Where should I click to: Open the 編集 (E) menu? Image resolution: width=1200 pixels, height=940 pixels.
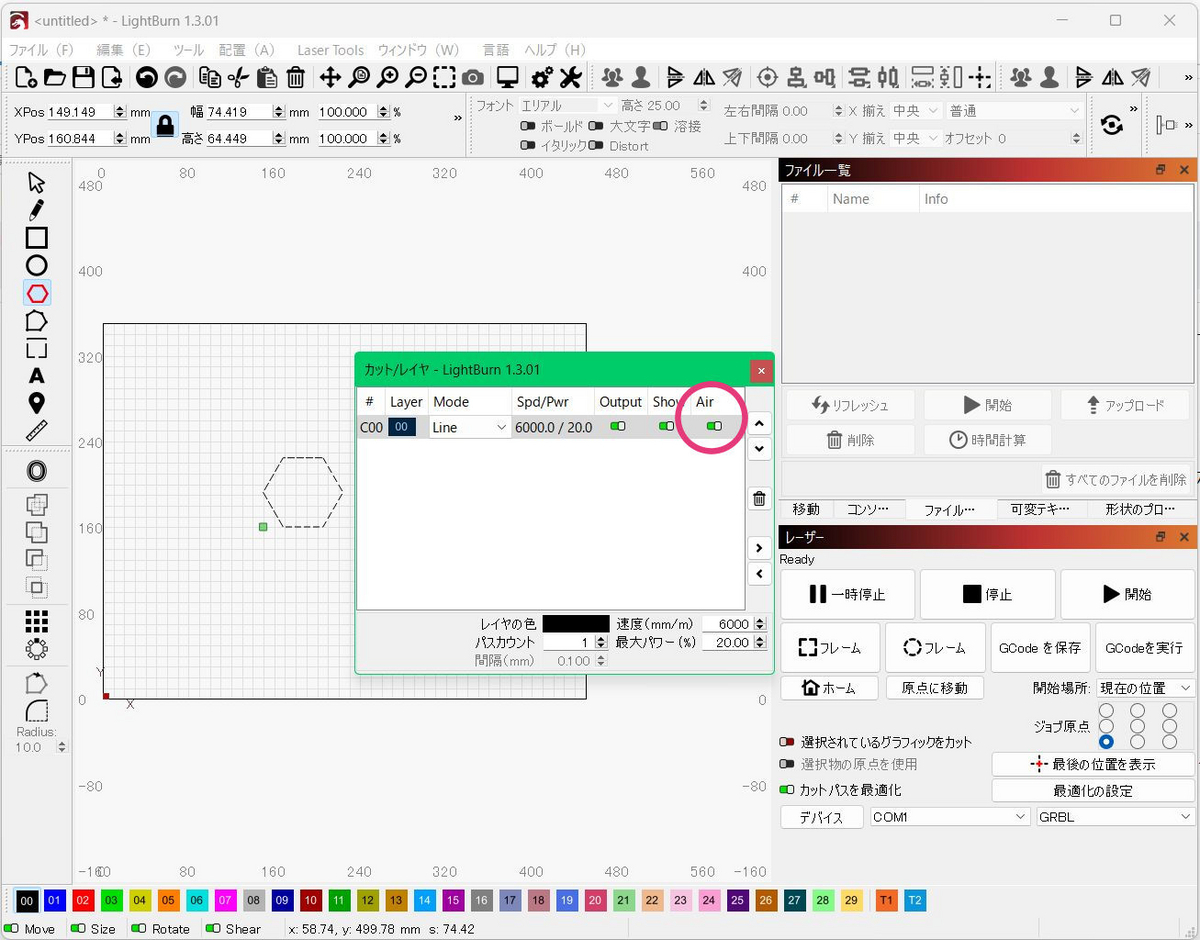[x=124, y=50]
